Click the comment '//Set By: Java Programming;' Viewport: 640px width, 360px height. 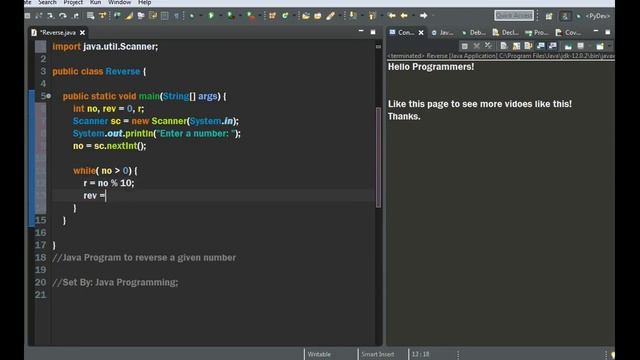pos(115,282)
